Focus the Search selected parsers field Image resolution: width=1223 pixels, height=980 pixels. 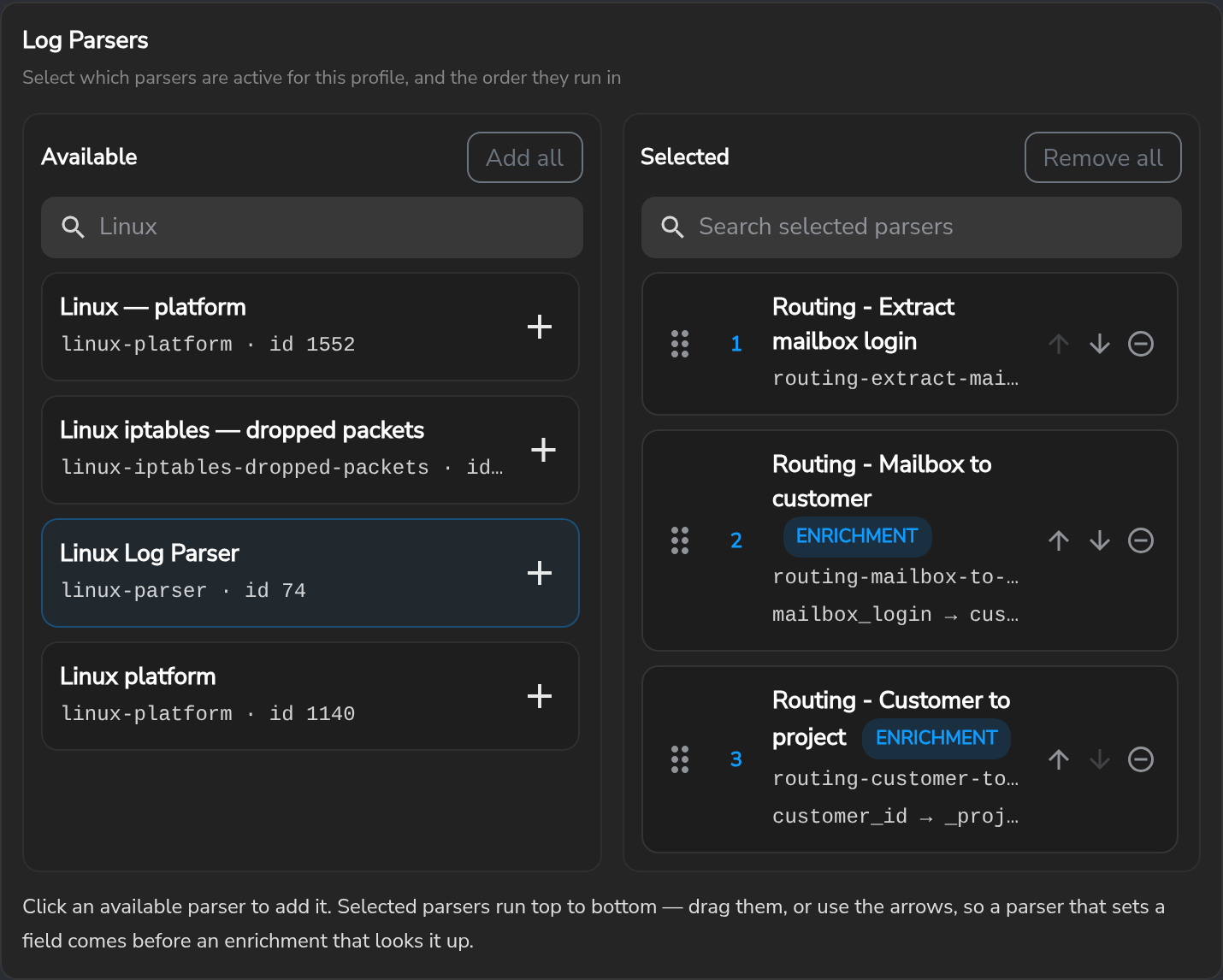(x=912, y=227)
